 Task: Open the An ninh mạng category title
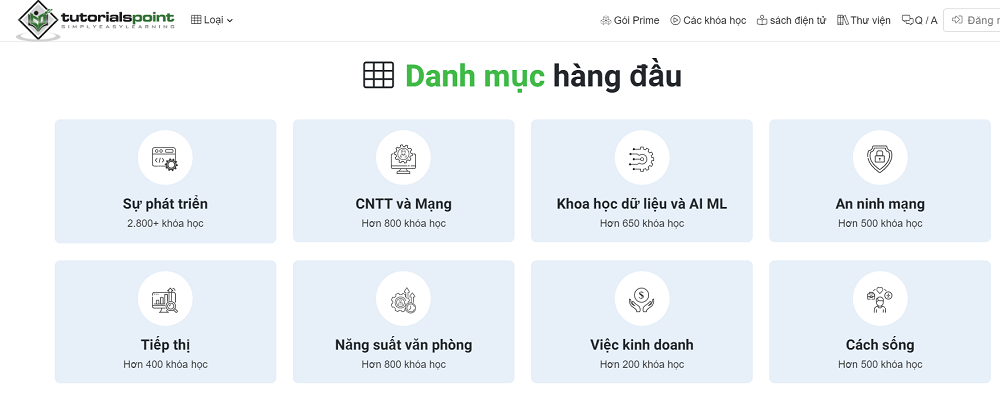pyautogui.click(x=880, y=204)
